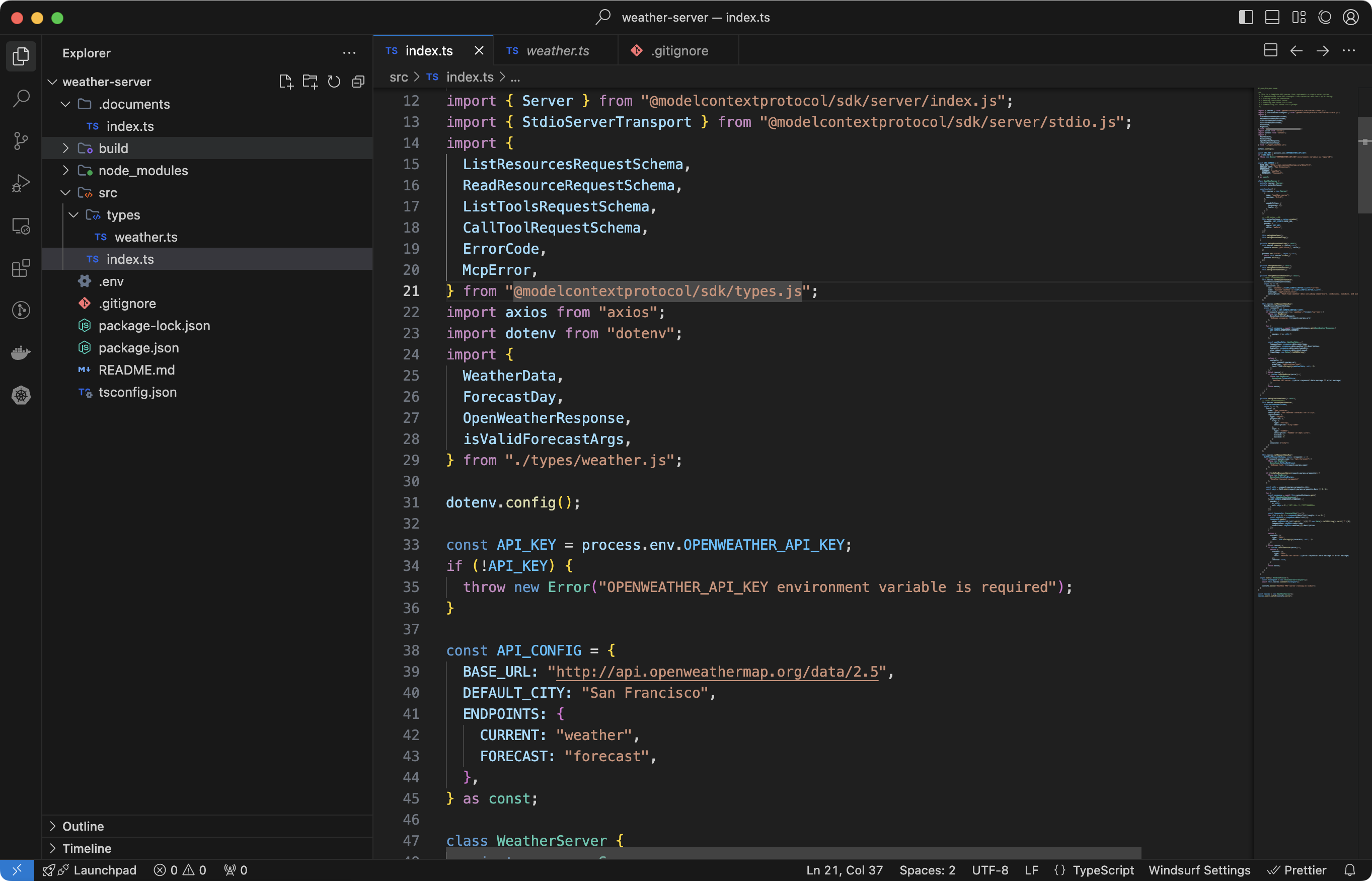Open the Extensions view

[21, 268]
